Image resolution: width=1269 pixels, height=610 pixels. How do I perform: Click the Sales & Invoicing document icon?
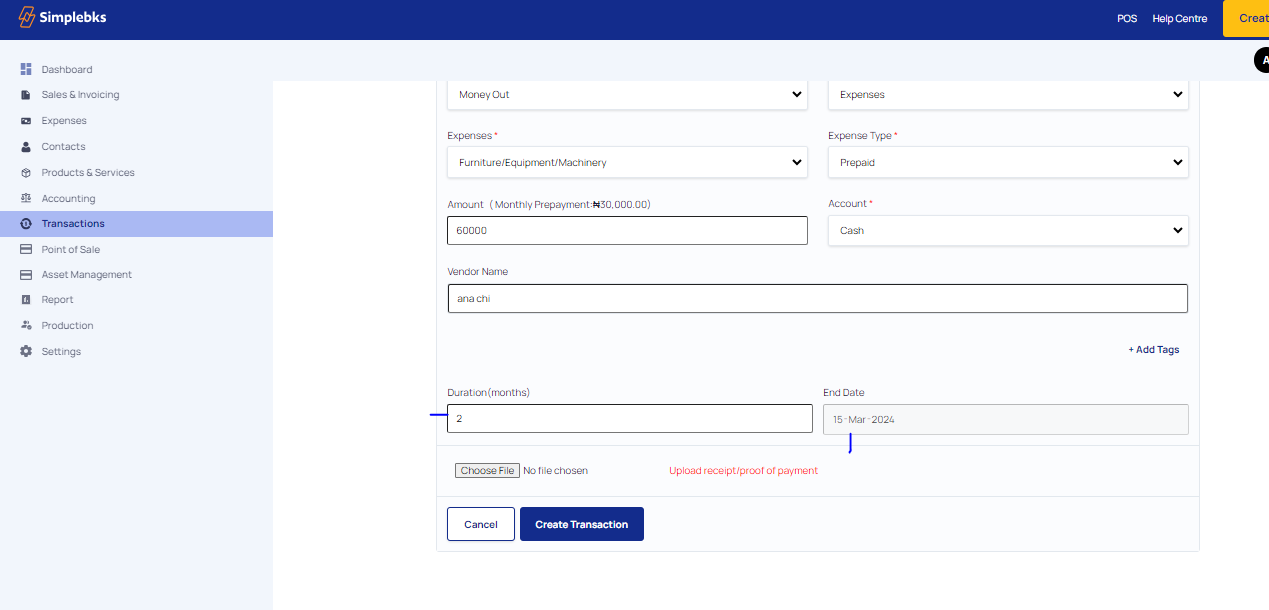[x=26, y=95]
